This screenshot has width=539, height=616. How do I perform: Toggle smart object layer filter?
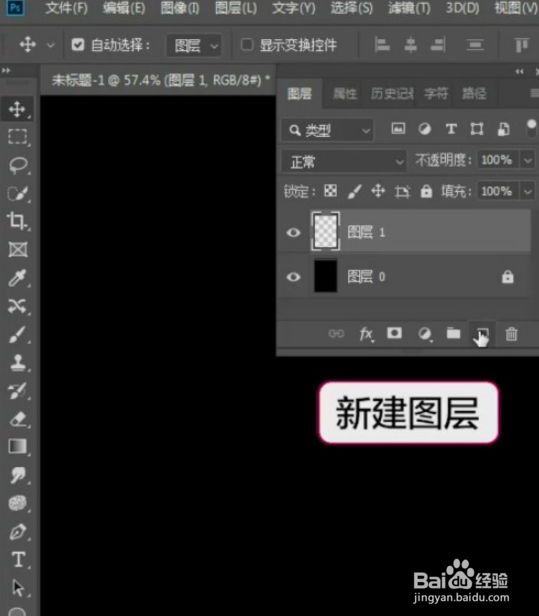click(503, 129)
